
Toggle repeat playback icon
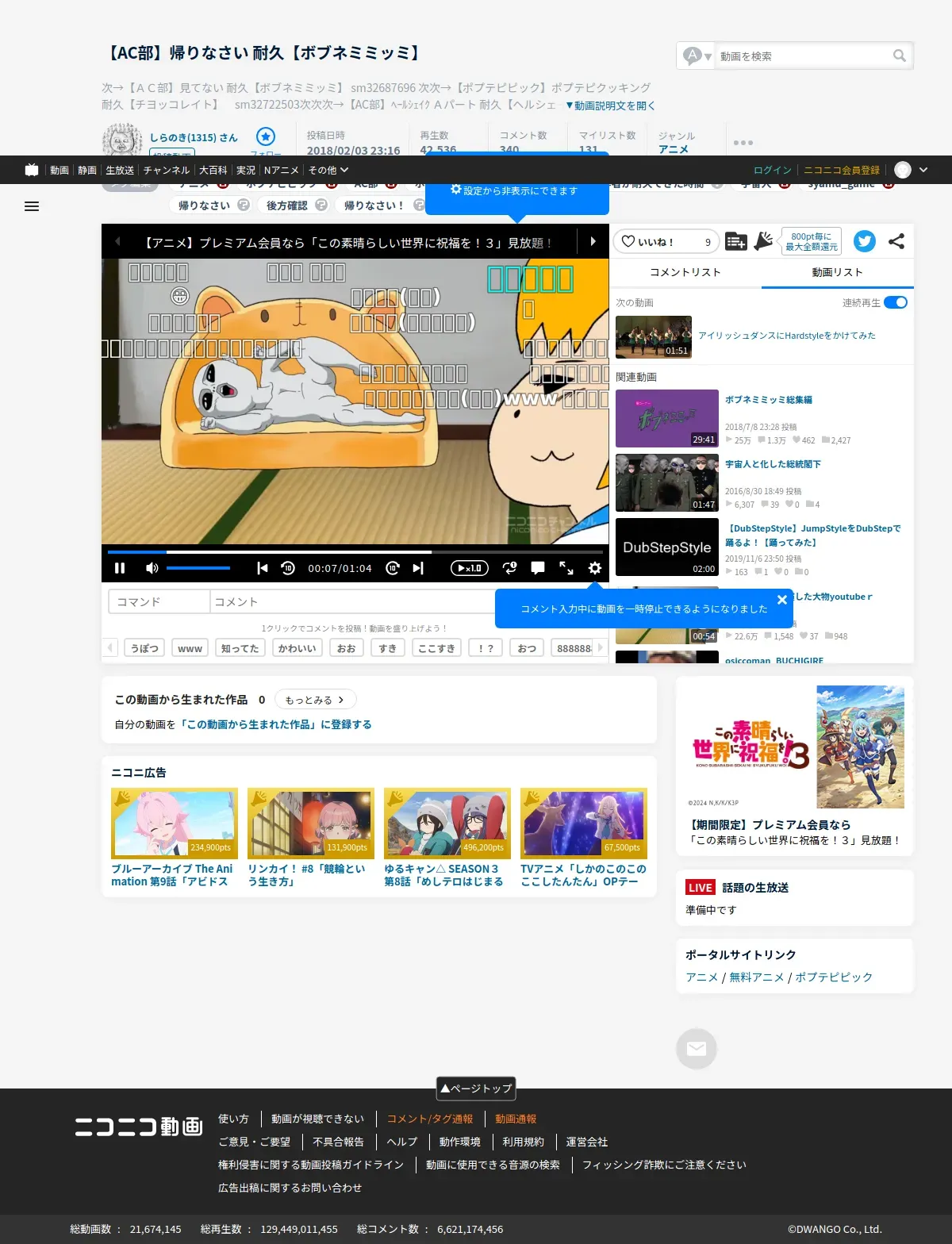(510, 568)
